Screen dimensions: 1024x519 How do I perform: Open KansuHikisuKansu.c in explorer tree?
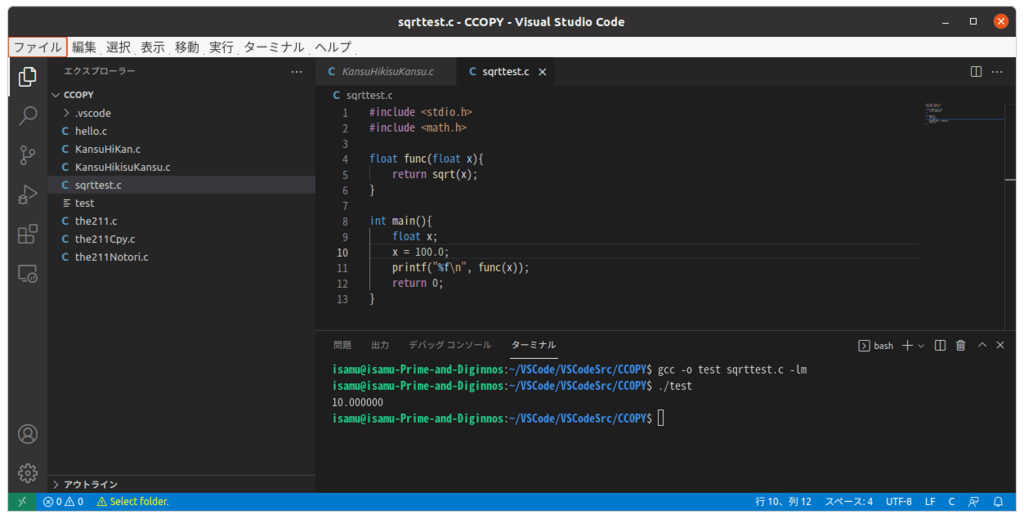(182, 167)
